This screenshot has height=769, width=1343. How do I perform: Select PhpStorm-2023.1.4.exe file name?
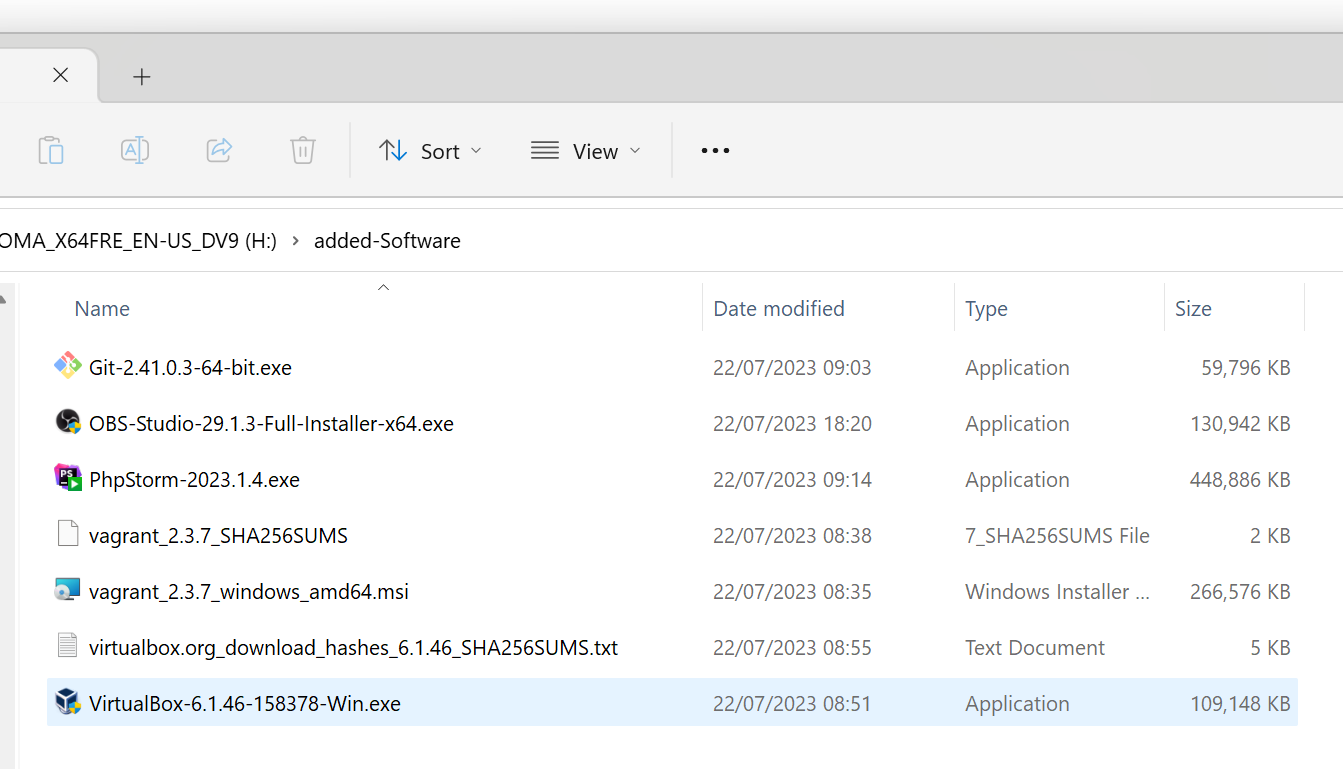point(194,480)
